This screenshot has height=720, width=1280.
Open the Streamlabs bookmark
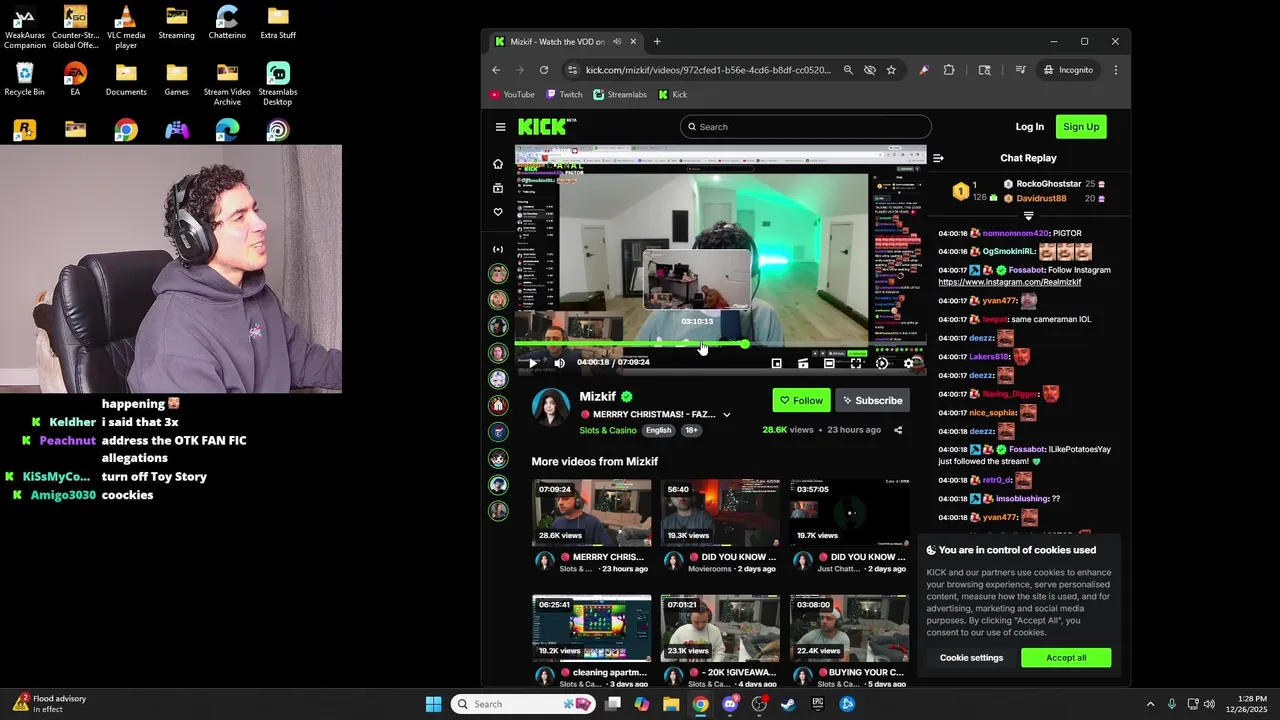coord(620,95)
